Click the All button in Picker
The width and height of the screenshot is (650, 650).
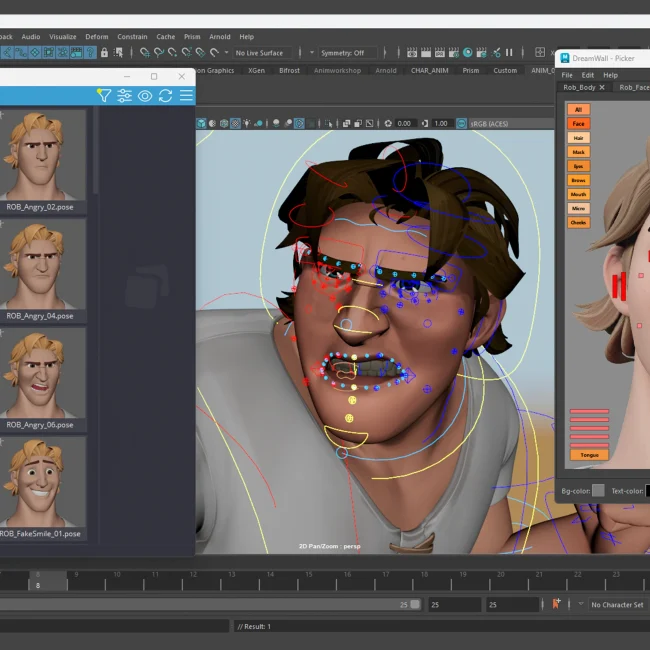578,109
